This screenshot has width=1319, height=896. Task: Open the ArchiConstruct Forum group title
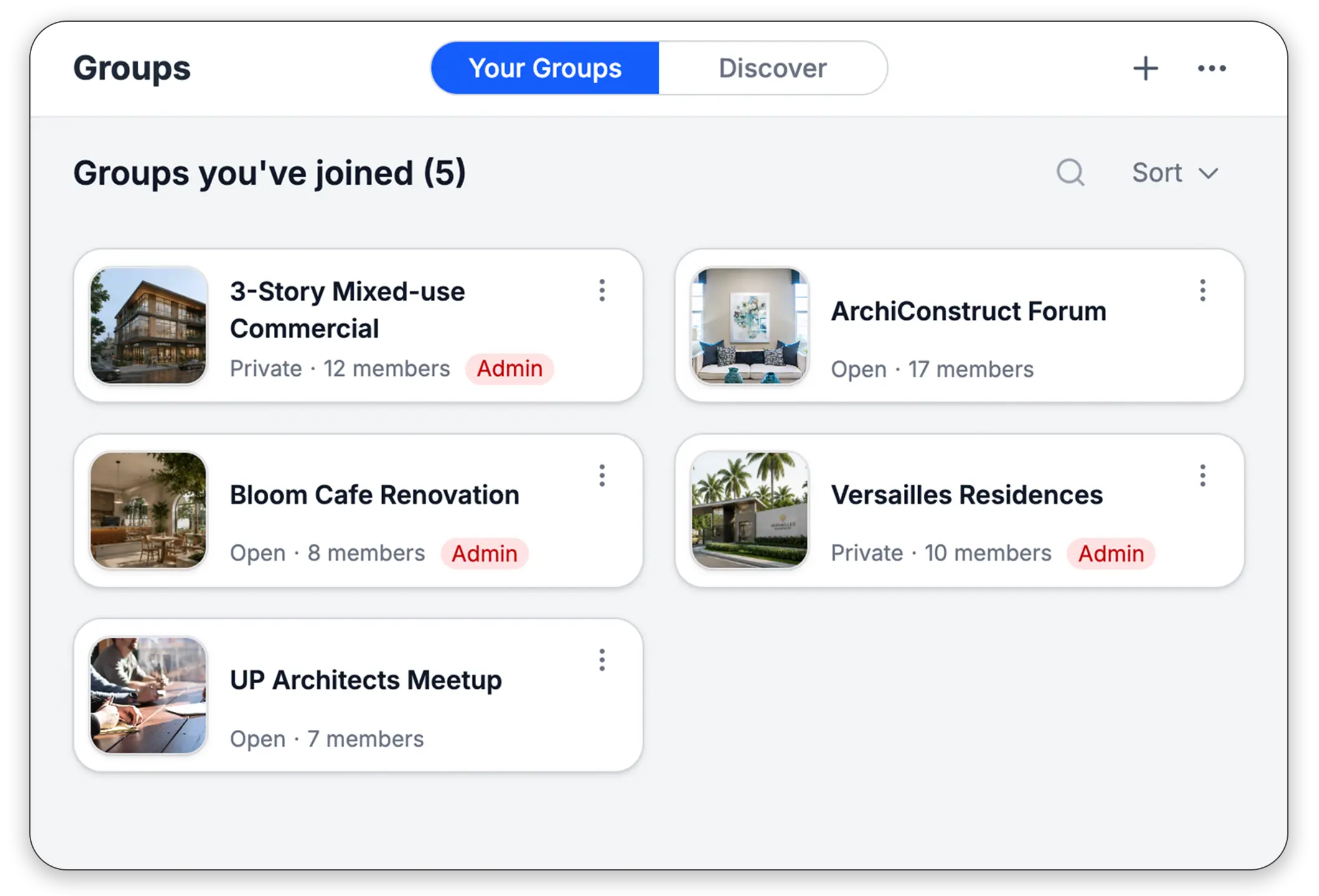[x=969, y=311]
